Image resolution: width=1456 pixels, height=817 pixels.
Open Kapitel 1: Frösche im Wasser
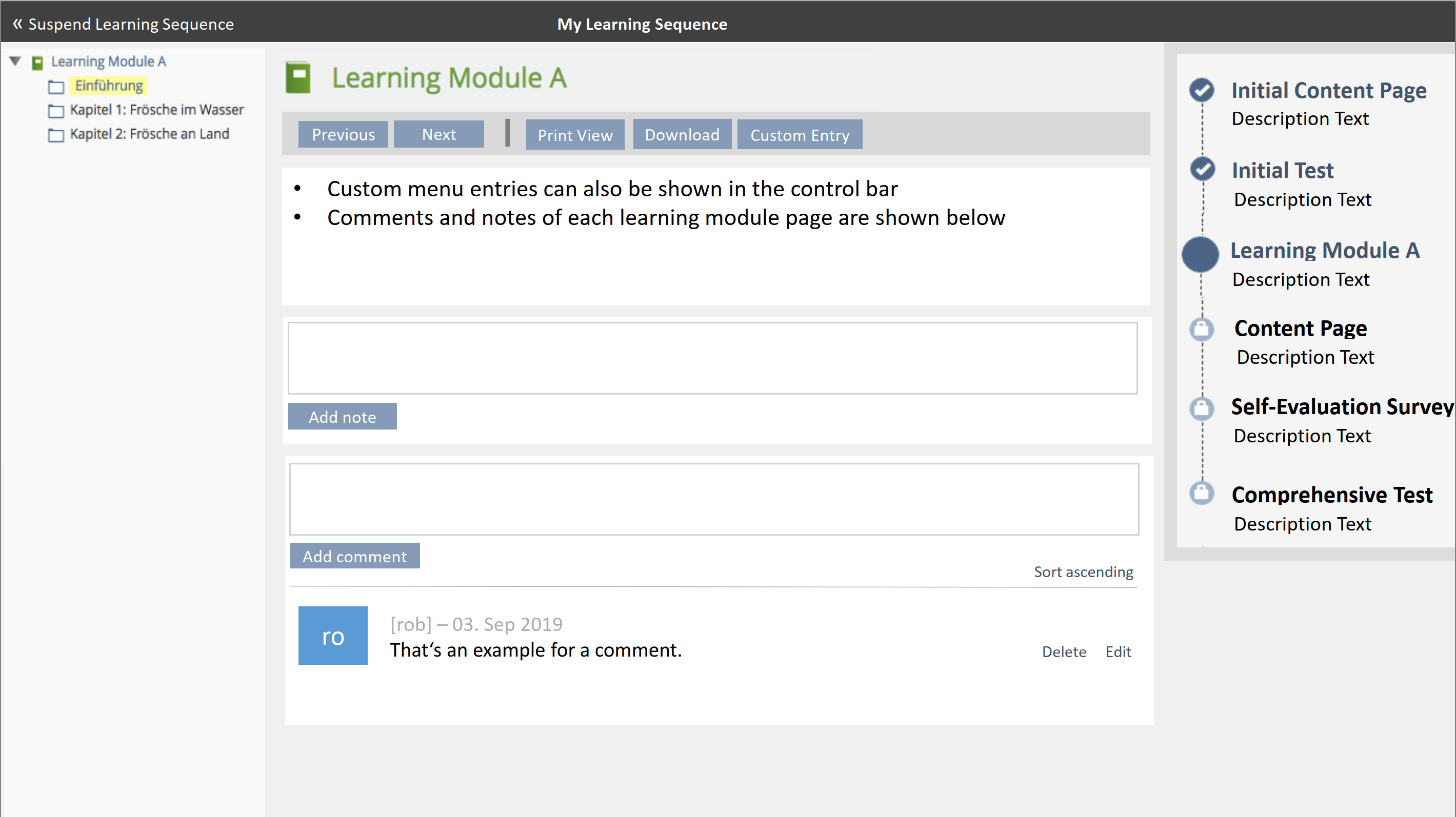156,110
